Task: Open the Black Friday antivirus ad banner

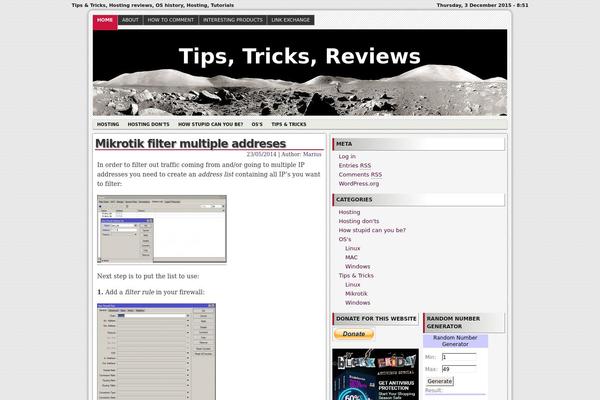Action: [x=375, y=374]
